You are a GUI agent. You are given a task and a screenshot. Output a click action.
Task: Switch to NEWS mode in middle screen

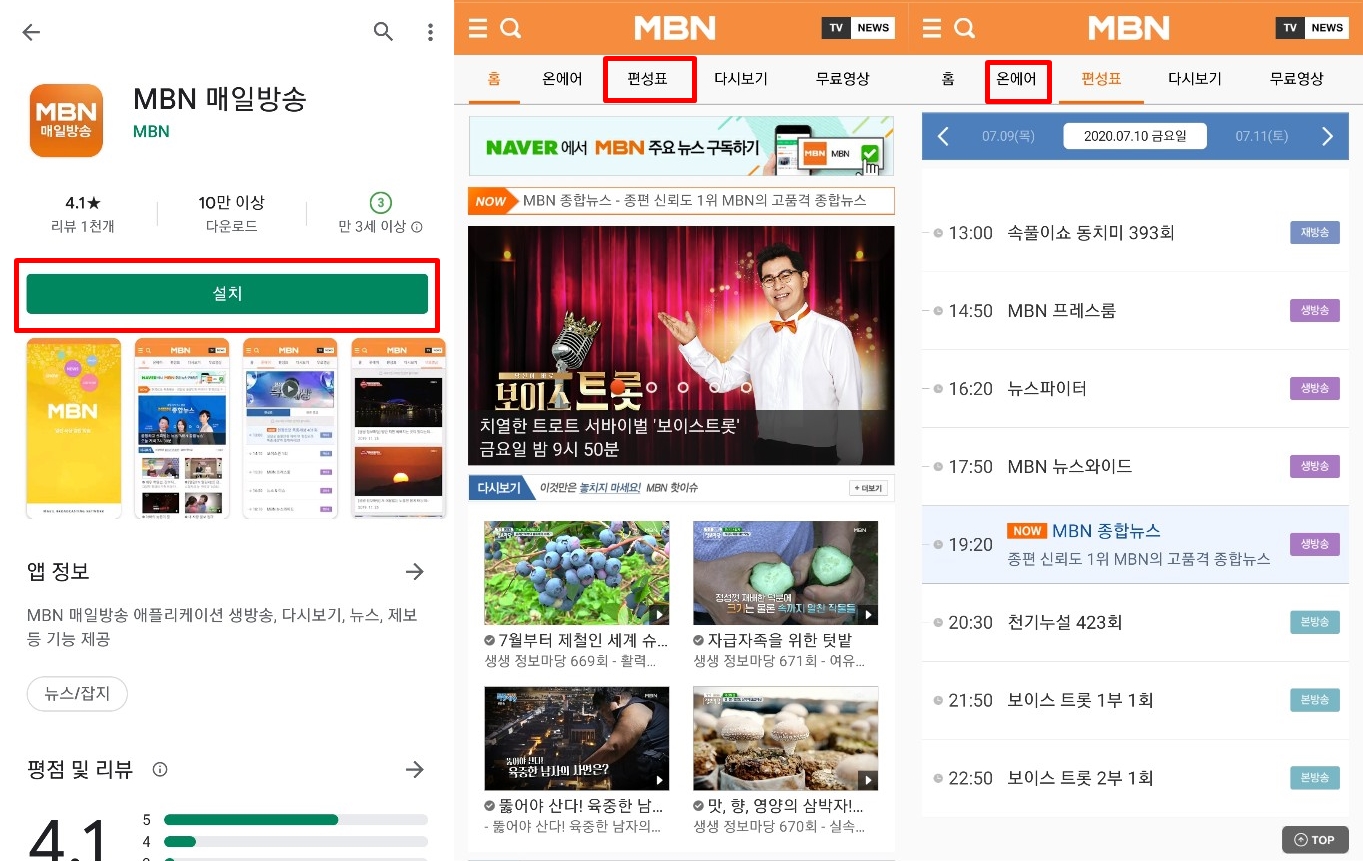point(873,27)
